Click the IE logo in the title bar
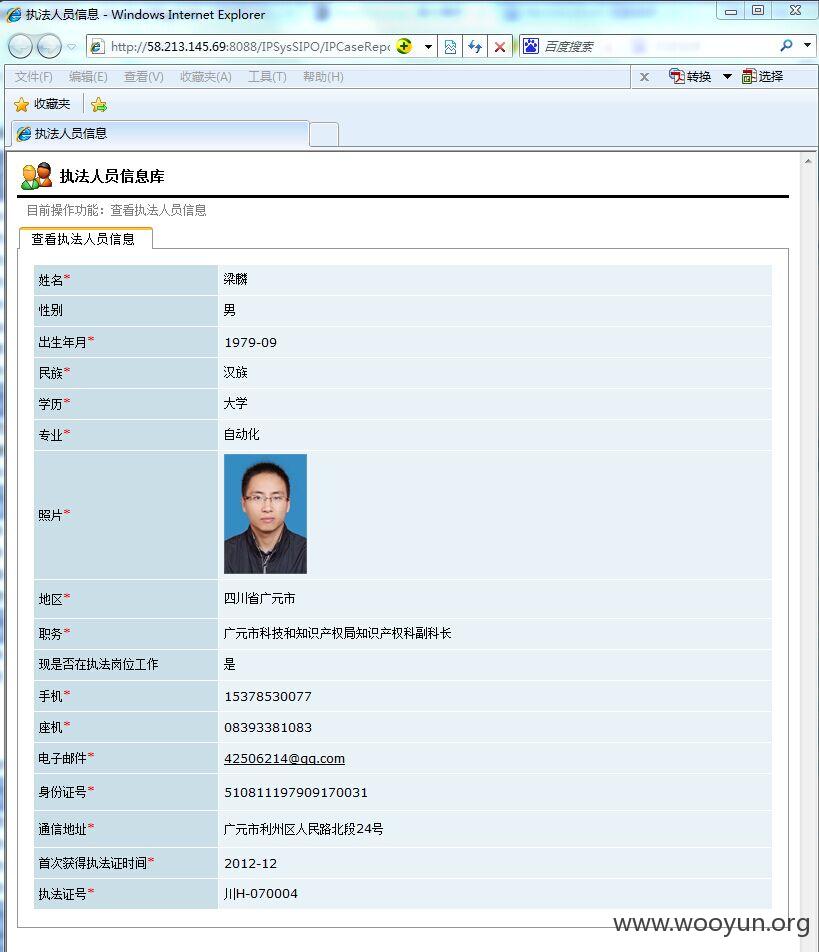Screen dimensions: 819x952 13,14
